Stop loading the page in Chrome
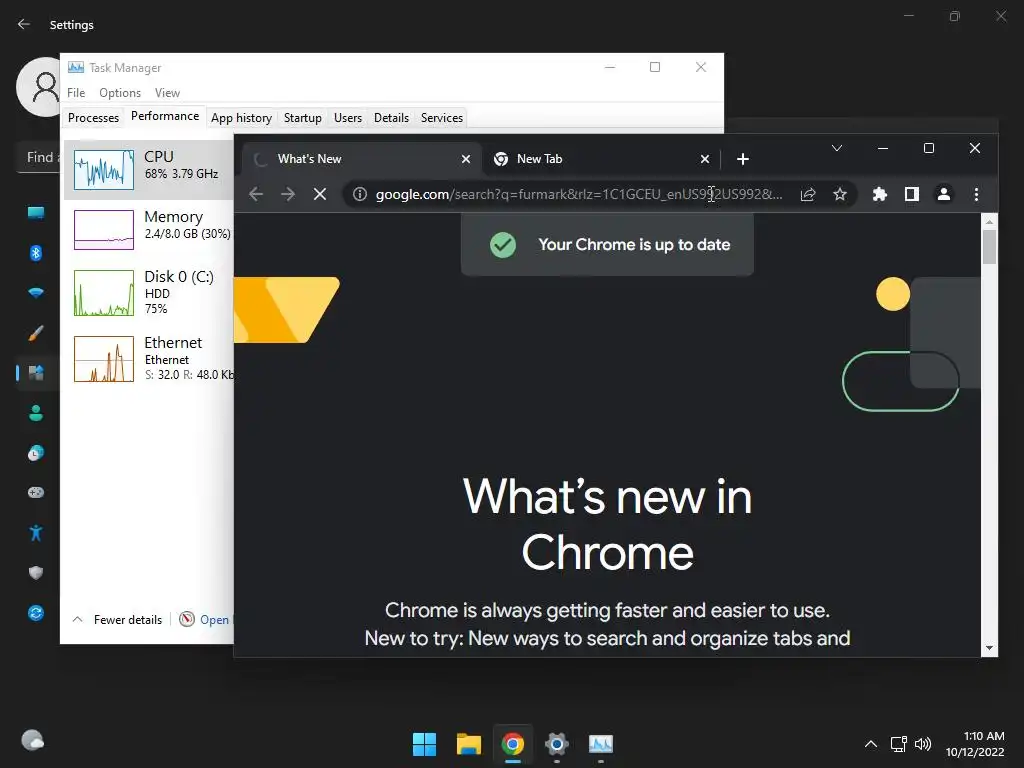This screenshot has width=1024, height=768. point(320,194)
